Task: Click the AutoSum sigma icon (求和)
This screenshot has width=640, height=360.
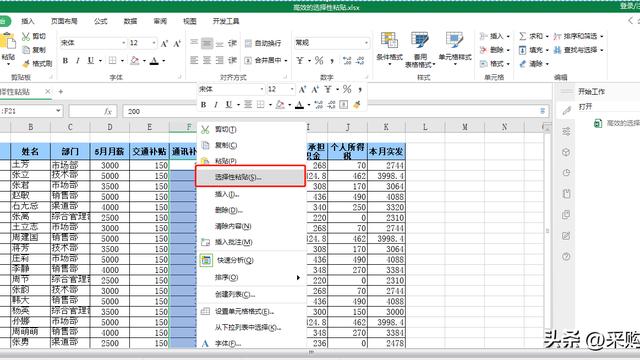Action: 522,36
